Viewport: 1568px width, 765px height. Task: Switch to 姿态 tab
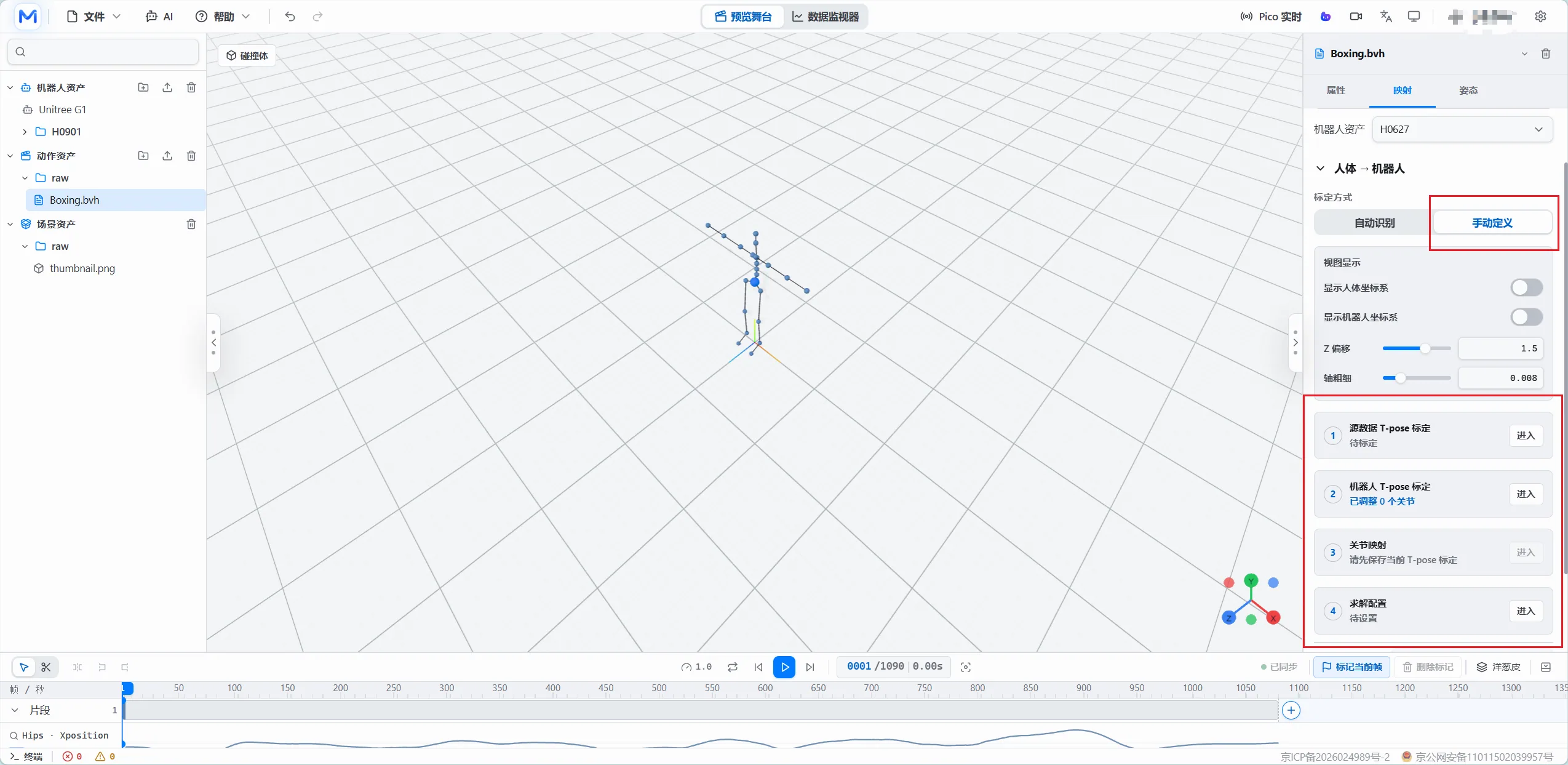[1468, 90]
